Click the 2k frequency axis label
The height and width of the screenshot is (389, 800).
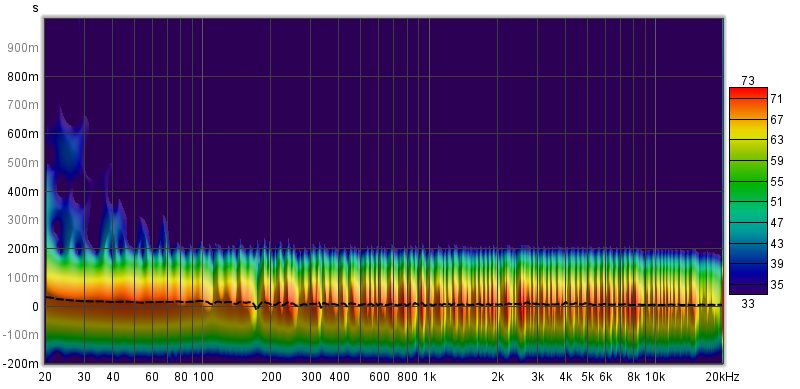[x=497, y=378]
